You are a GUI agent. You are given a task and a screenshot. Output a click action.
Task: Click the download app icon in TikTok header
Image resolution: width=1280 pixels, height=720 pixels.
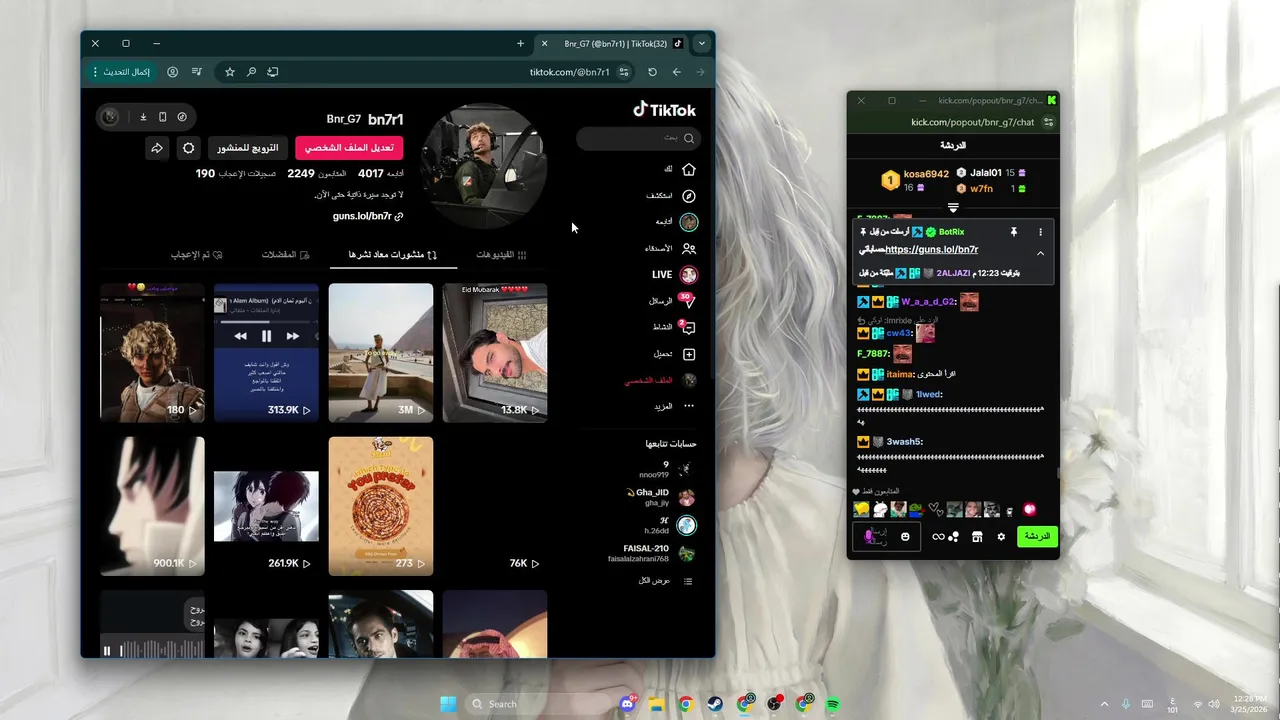(143, 117)
